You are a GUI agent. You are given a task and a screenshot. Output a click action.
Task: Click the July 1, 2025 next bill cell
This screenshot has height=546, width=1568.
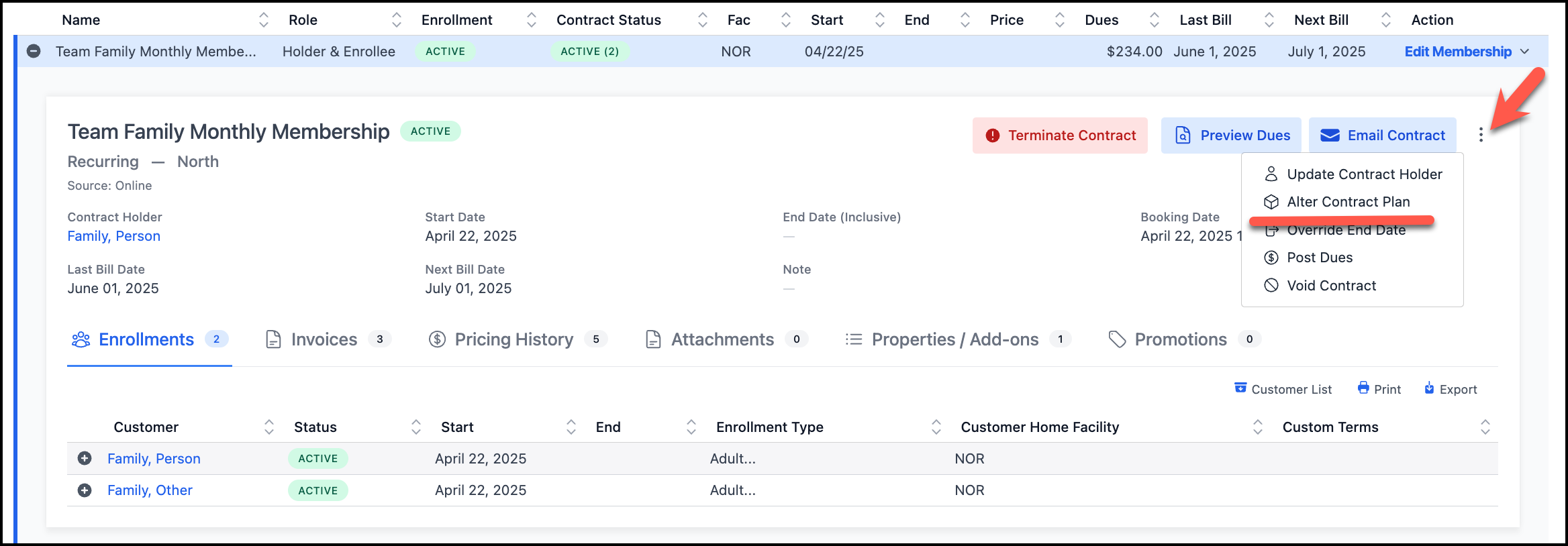[1326, 52]
